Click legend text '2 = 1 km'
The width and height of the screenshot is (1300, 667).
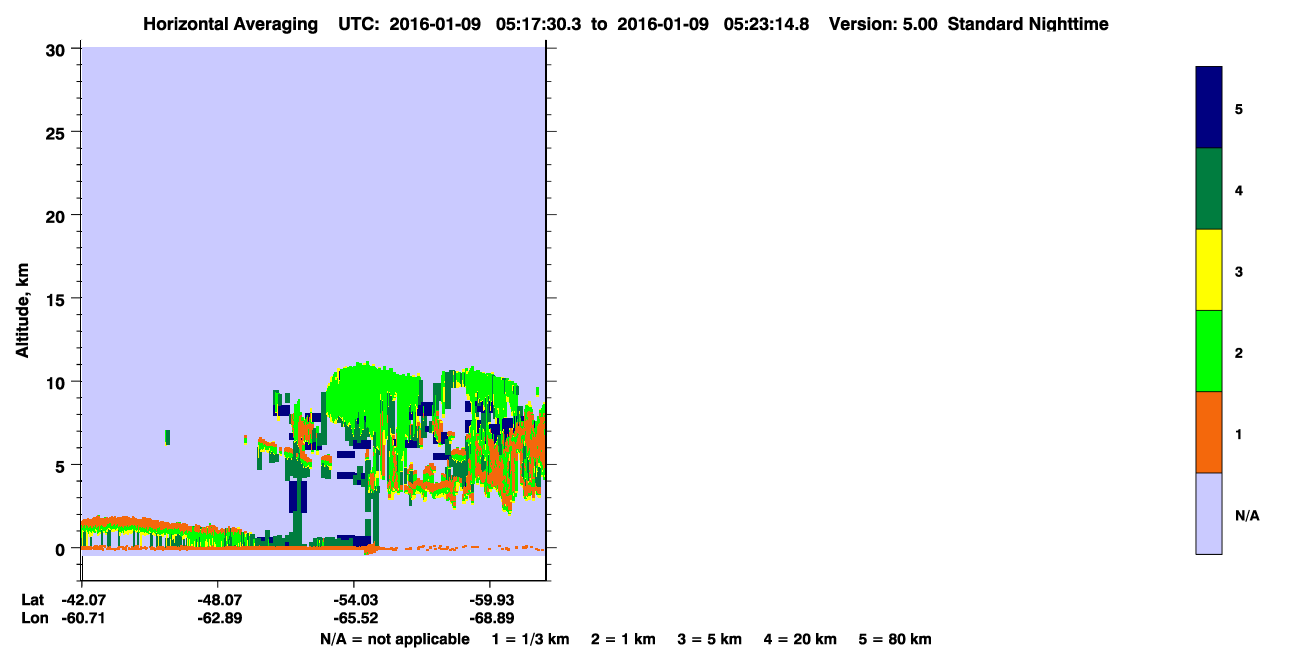coord(623,639)
